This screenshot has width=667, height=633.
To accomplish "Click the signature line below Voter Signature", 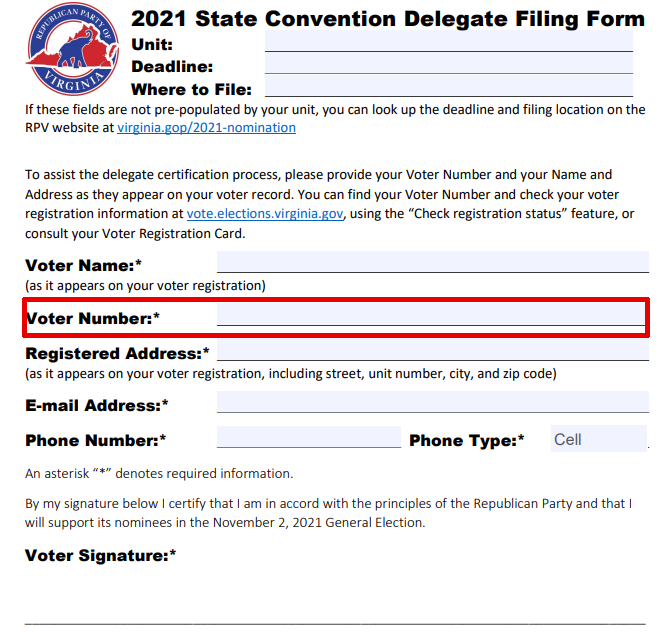I will [335, 622].
